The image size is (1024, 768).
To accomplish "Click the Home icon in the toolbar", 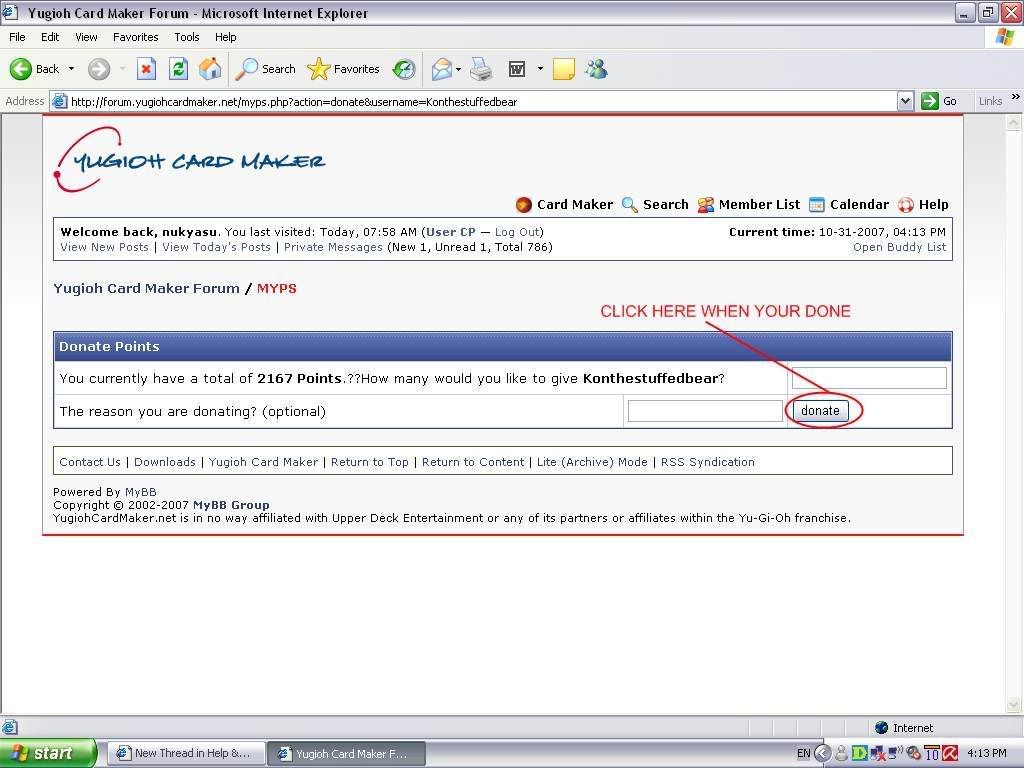I will click(210, 69).
